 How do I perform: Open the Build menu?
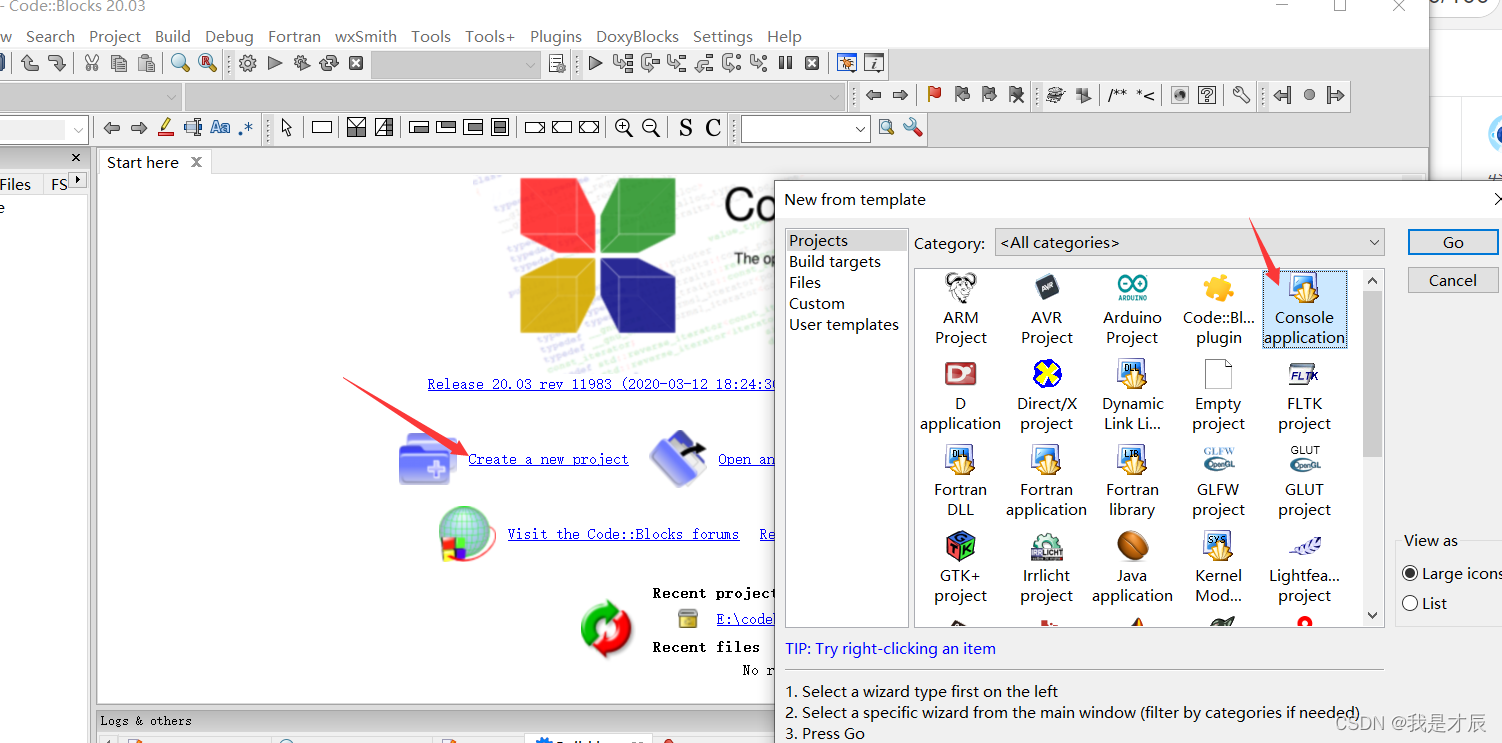(173, 36)
